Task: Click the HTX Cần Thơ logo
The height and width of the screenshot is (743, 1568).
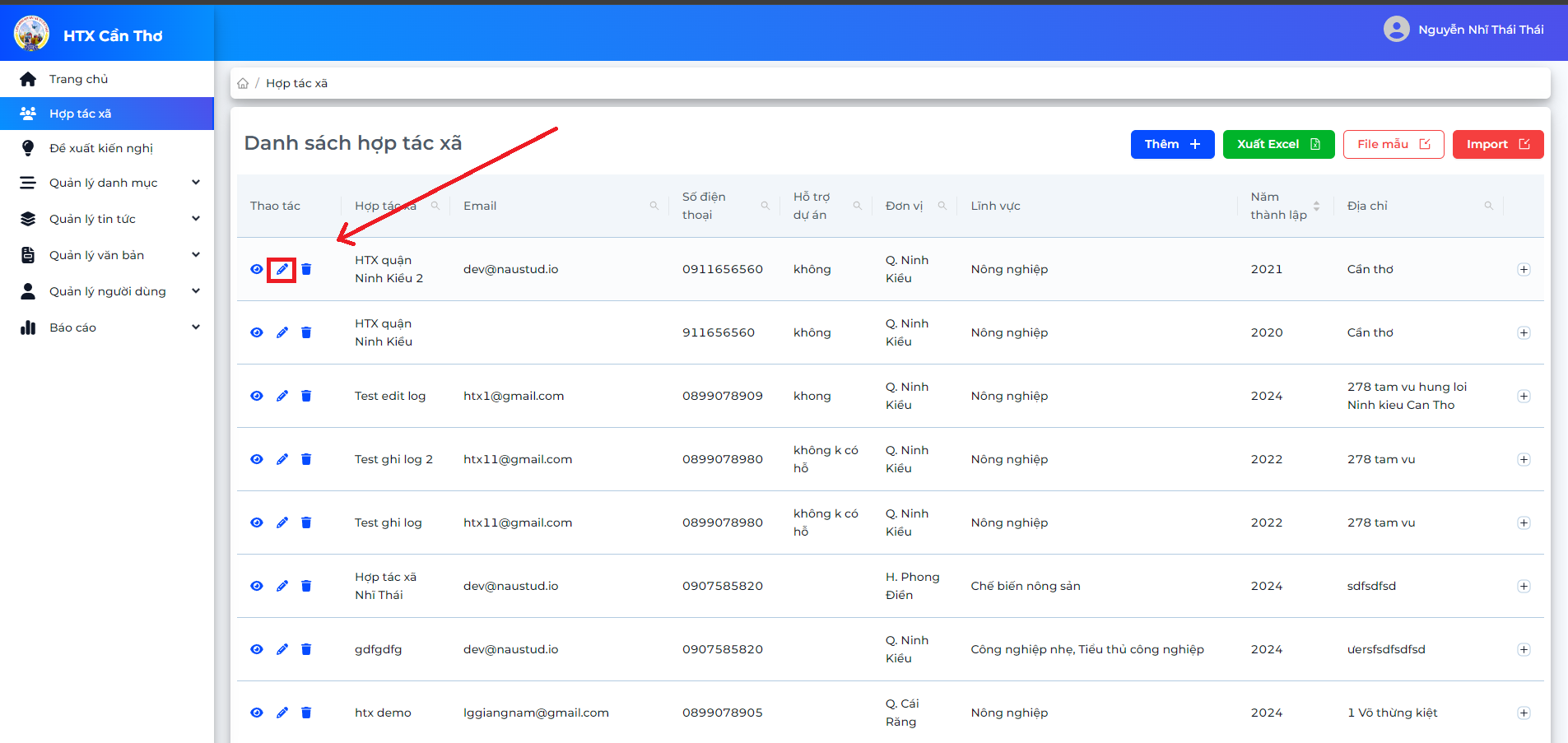Action: (31, 34)
